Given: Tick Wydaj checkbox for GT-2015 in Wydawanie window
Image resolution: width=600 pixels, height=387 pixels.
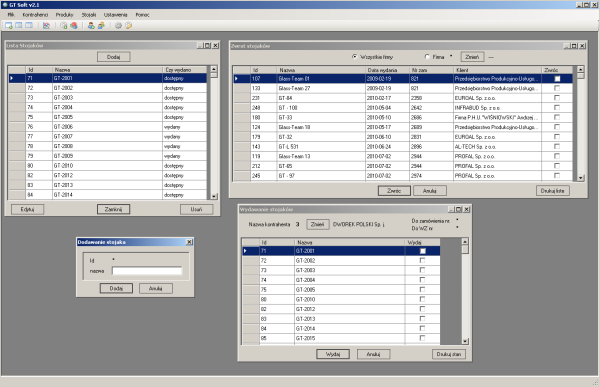Looking at the screenshot, I should [x=422, y=338].
